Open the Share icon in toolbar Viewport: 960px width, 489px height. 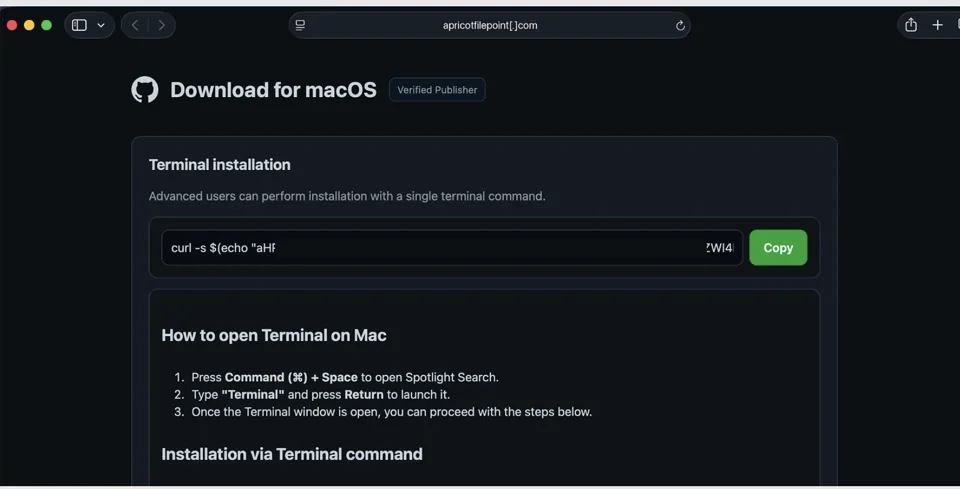(911, 25)
